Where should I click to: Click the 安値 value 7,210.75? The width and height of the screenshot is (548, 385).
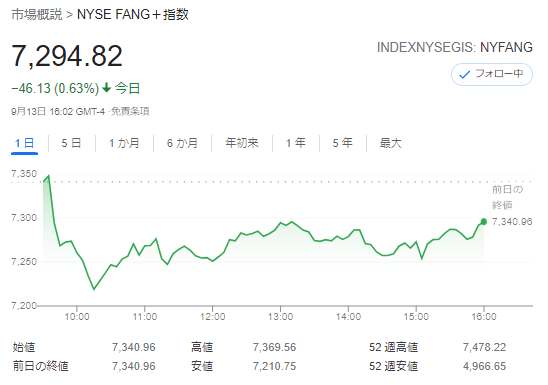pos(274,366)
